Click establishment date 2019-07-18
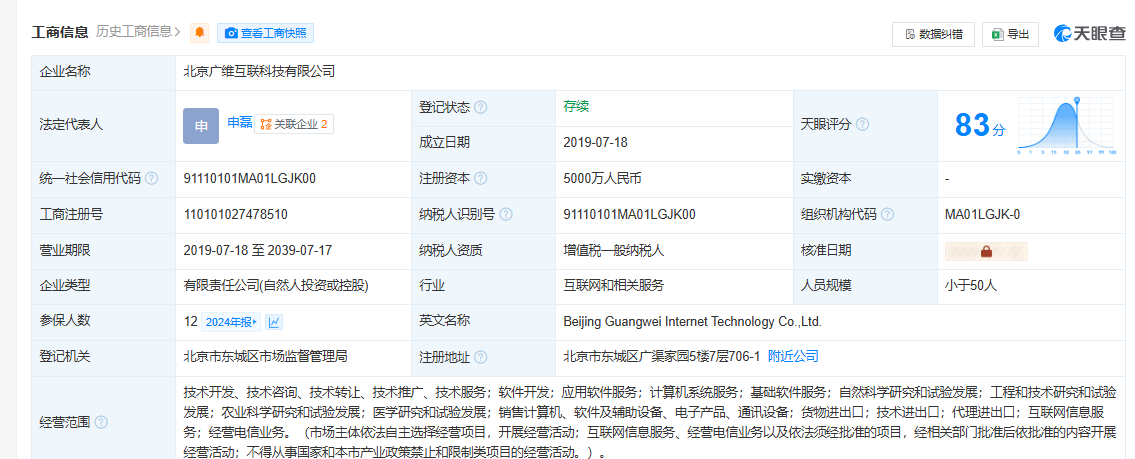 pos(596,143)
